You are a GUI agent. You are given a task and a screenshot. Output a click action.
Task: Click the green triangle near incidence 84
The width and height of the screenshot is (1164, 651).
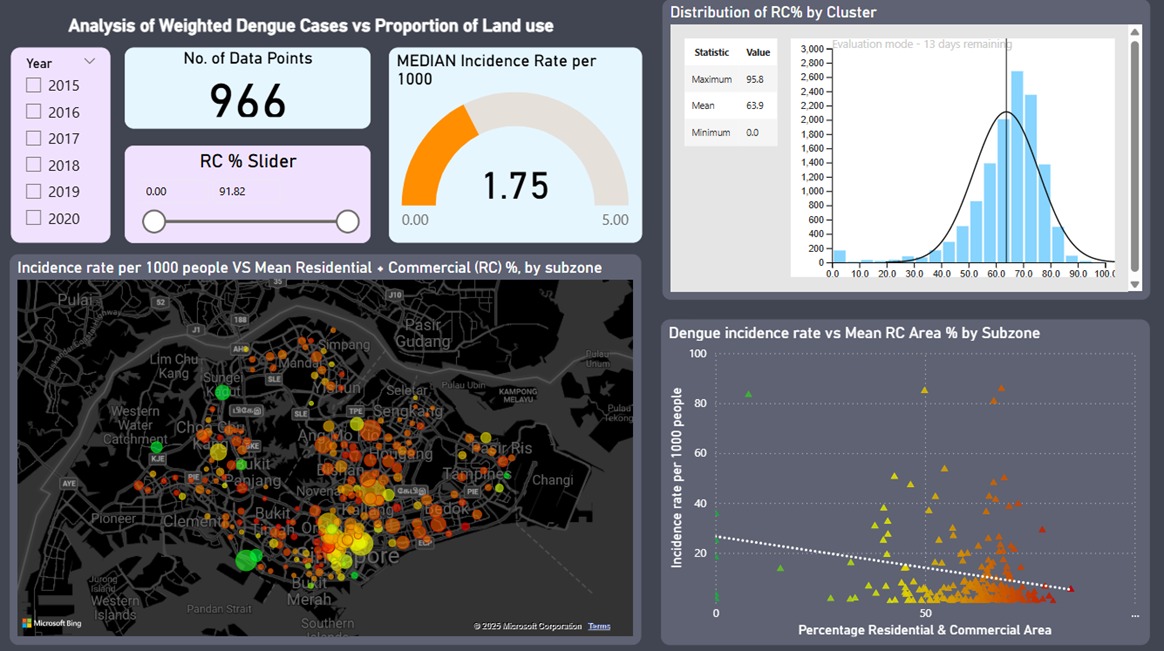point(748,394)
